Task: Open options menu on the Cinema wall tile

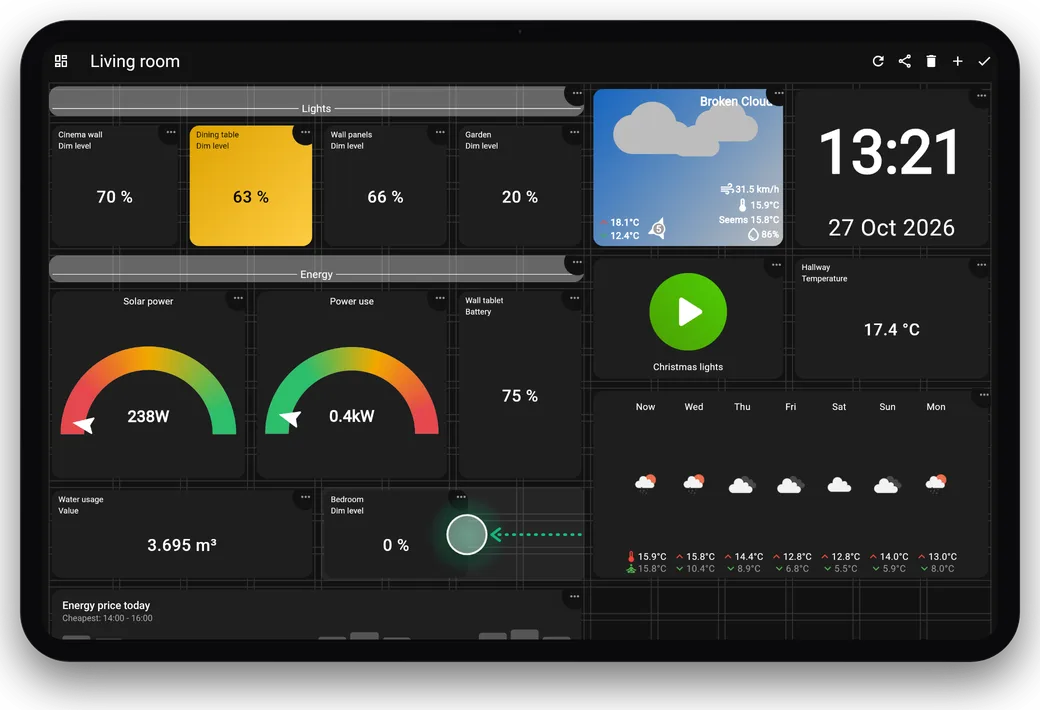Action: (171, 132)
